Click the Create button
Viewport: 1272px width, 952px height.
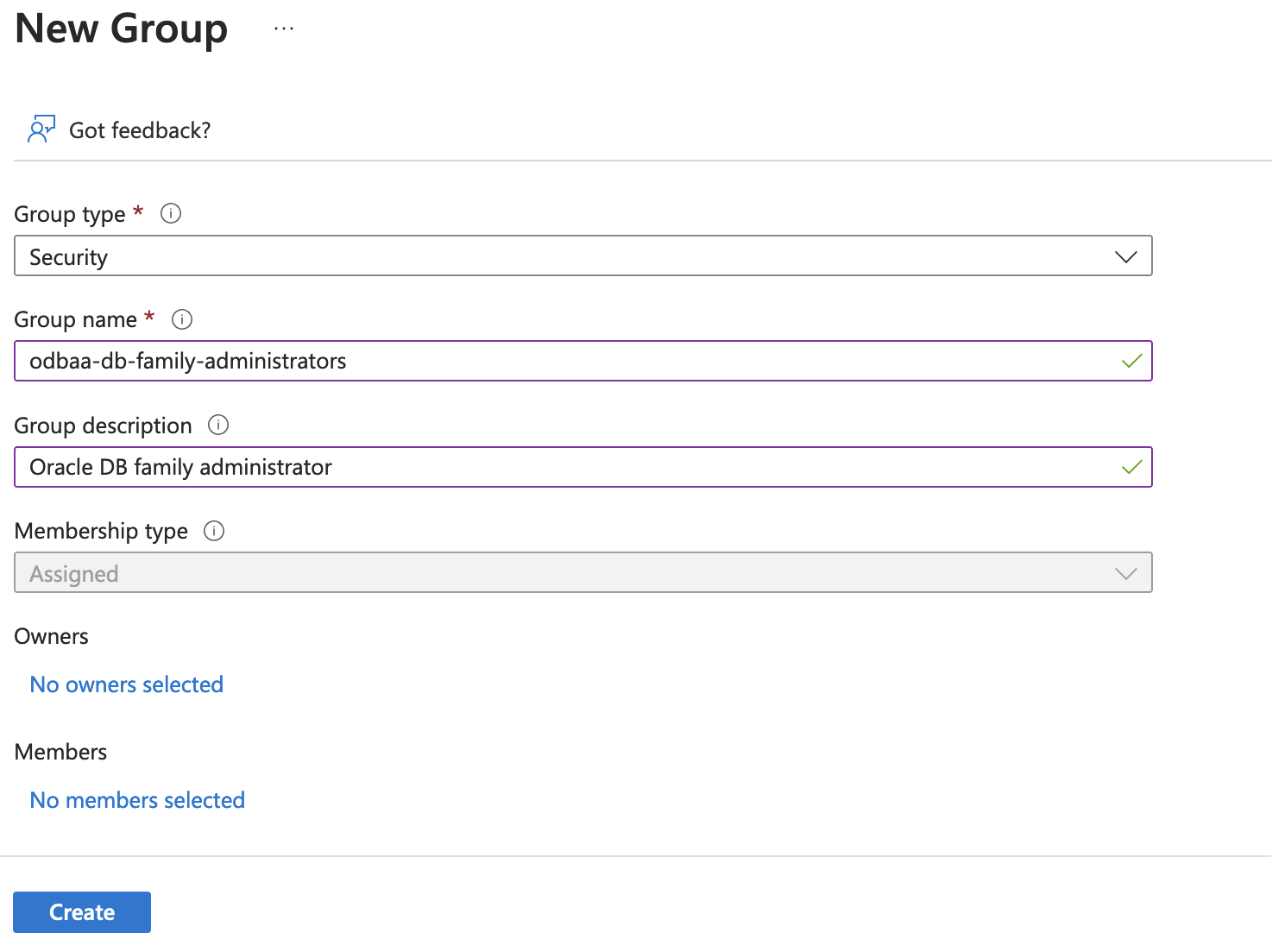click(81, 911)
